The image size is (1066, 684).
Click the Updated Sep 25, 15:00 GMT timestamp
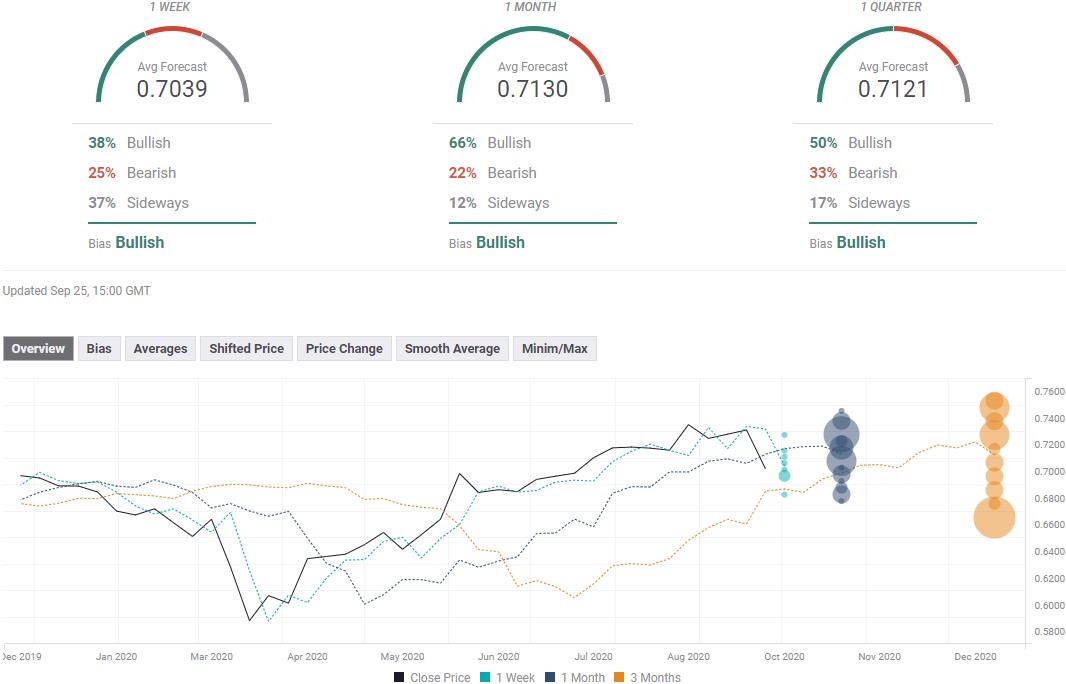point(76,291)
